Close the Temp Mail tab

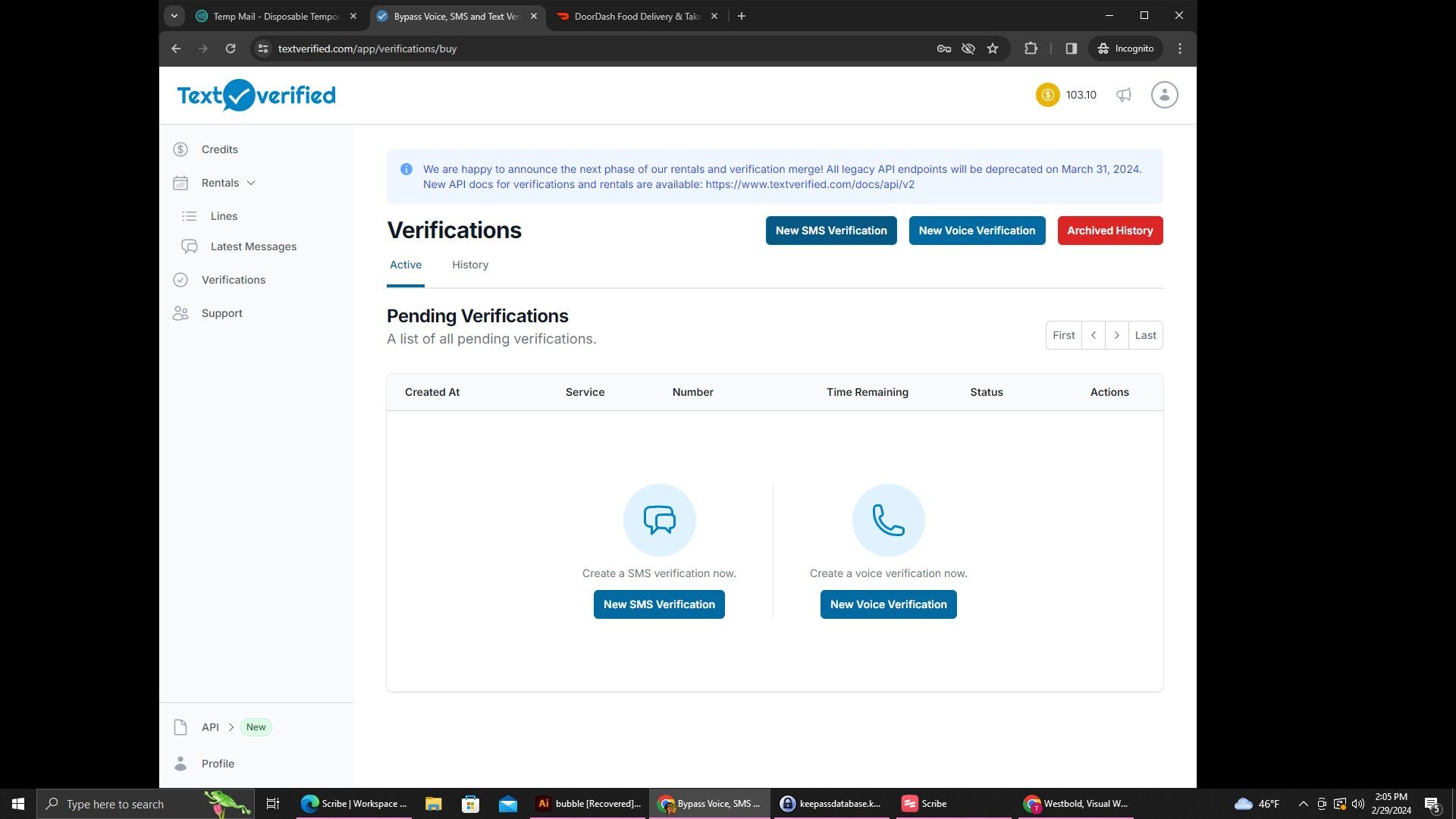tap(353, 16)
